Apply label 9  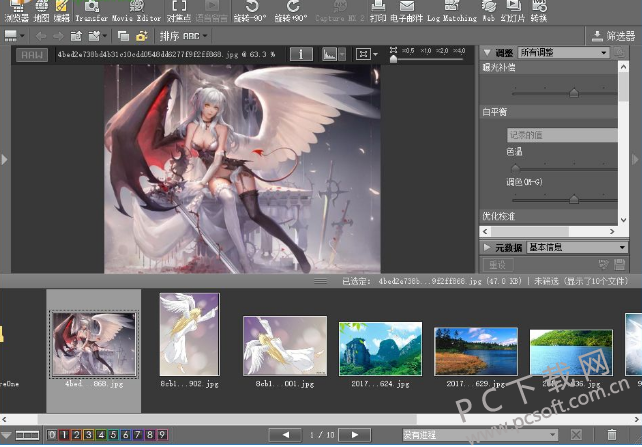tap(162, 434)
